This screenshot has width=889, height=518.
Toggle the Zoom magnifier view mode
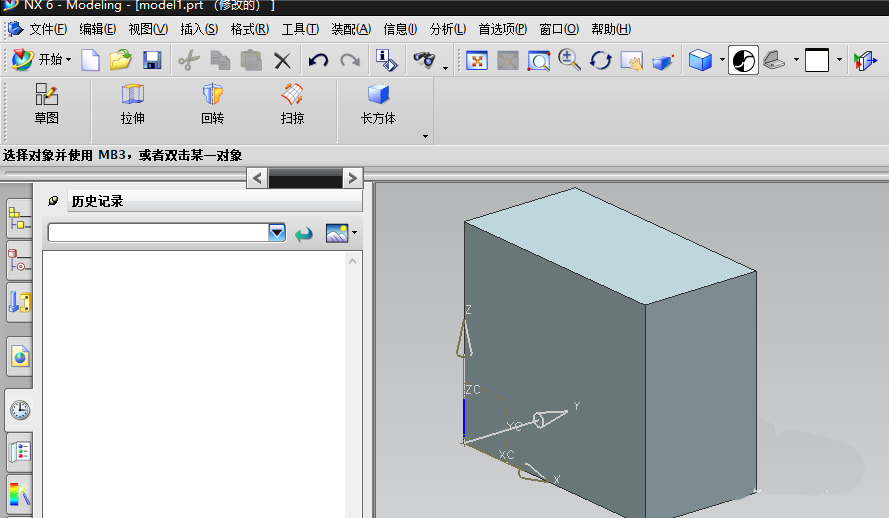(570, 61)
